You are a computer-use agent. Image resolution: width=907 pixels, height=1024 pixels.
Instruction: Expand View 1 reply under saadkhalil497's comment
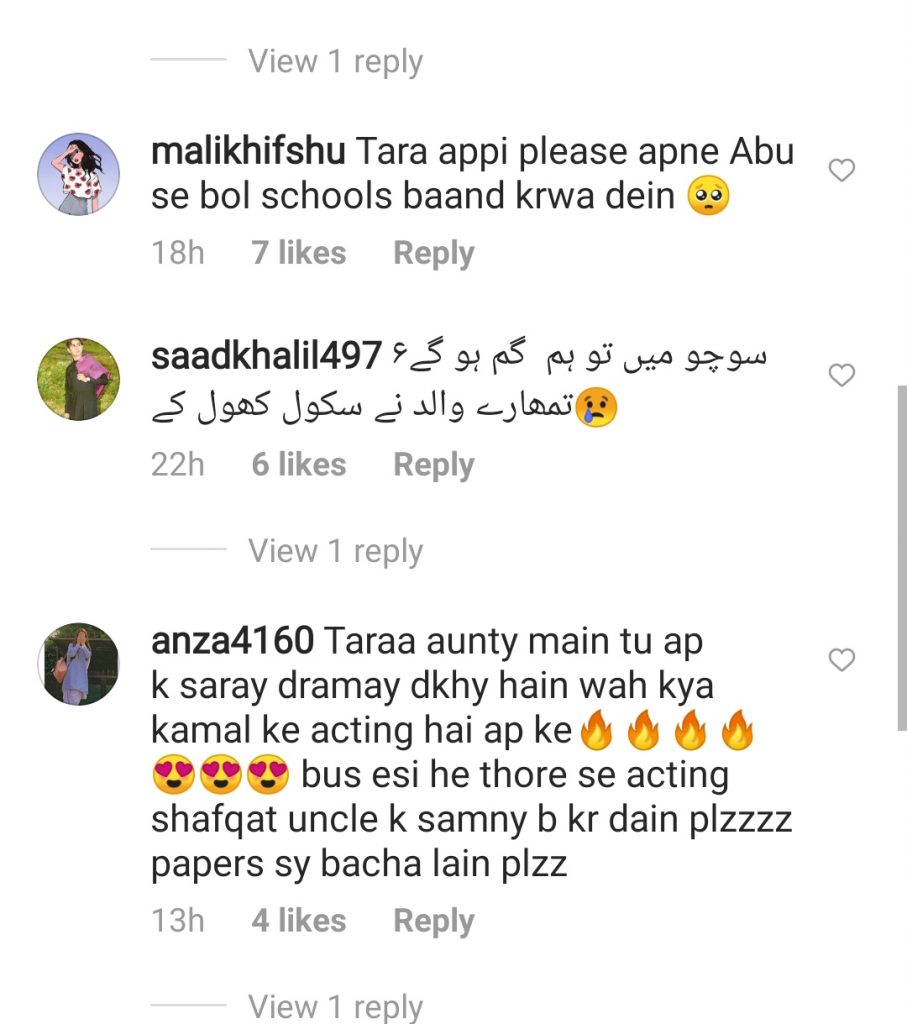(335, 551)
